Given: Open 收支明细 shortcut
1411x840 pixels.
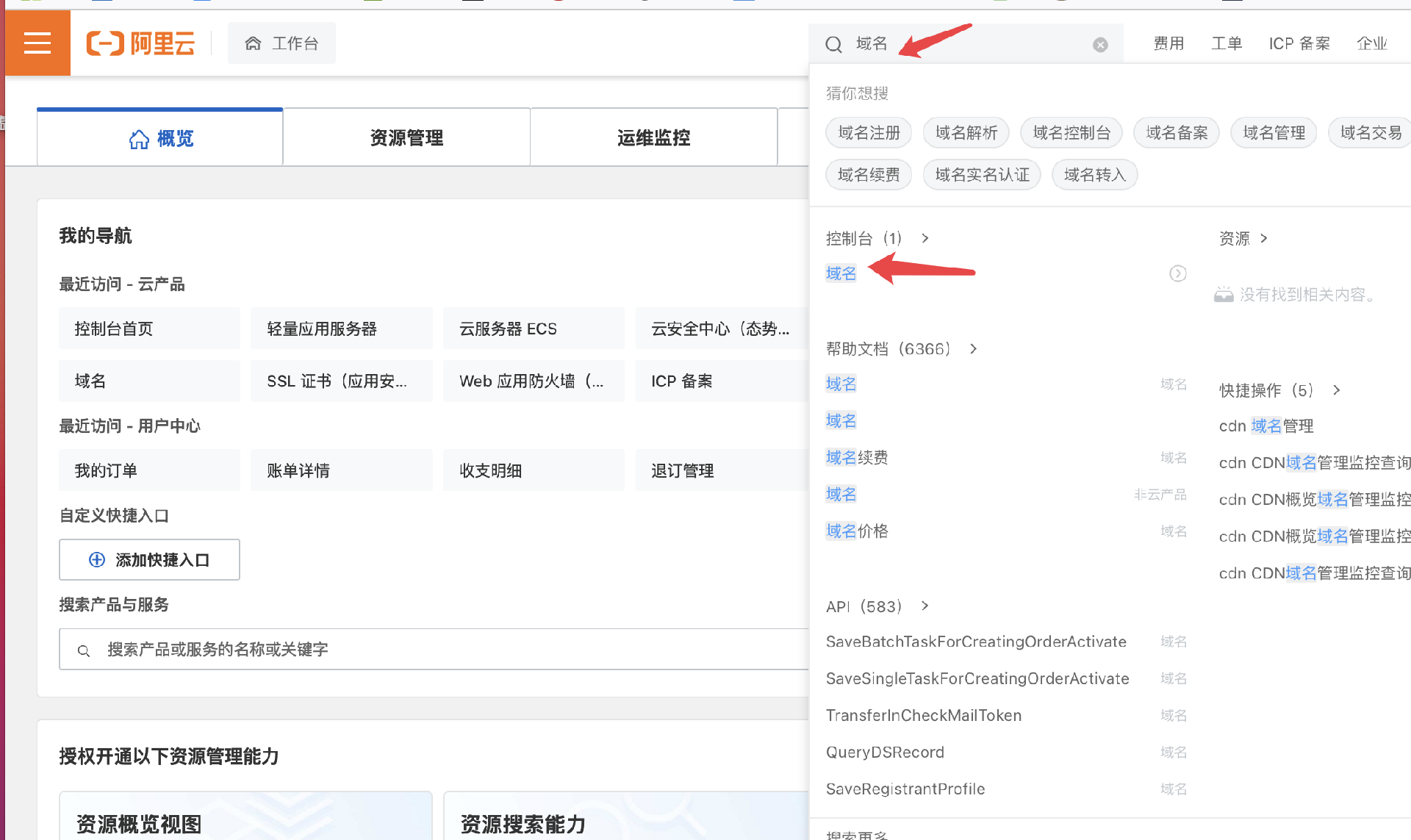Looking at the screenshot, I should [x=534, y=470].
